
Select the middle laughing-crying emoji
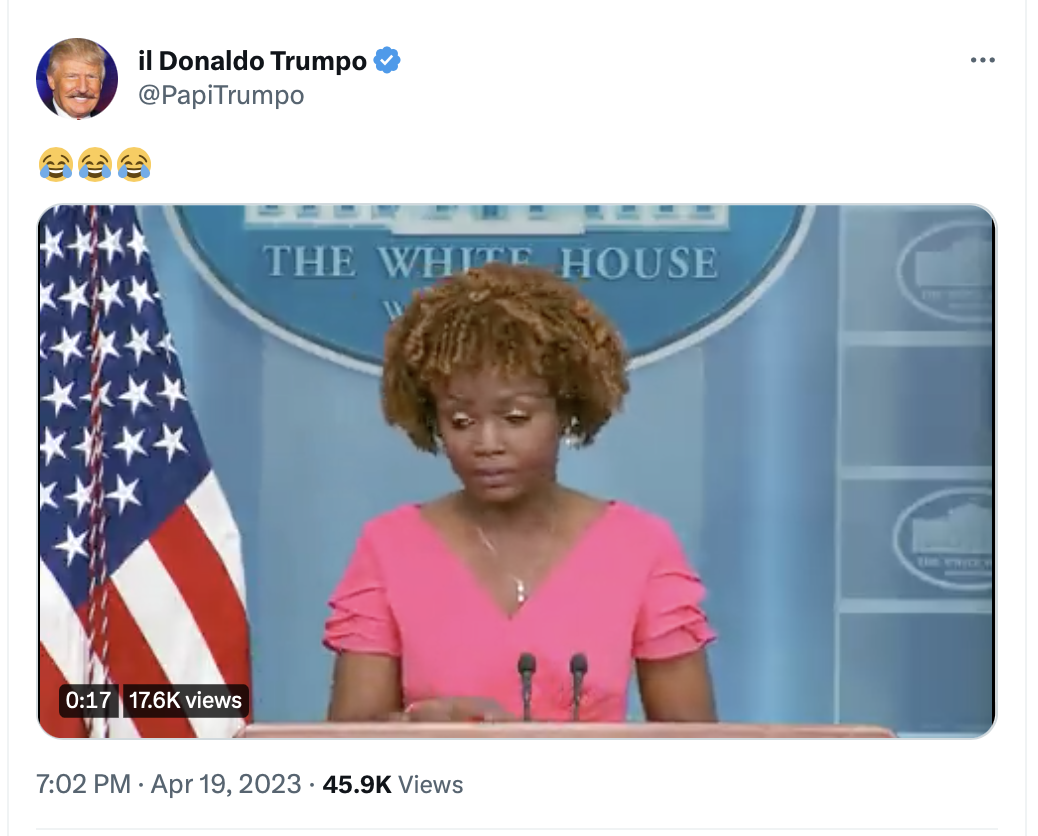[x=95, y=164]
